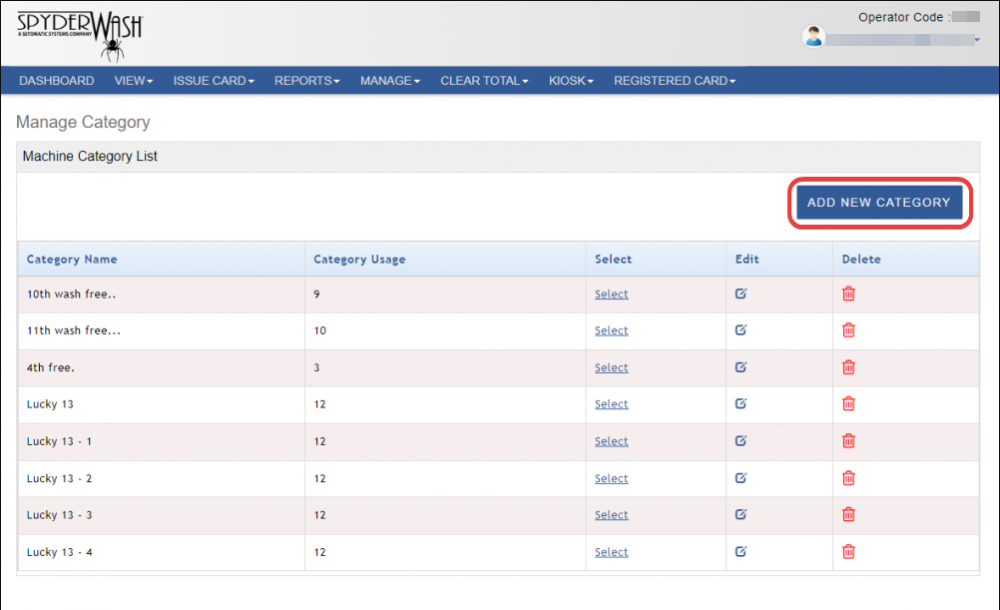Select the 11th wash free... category

tap(611, 330)
